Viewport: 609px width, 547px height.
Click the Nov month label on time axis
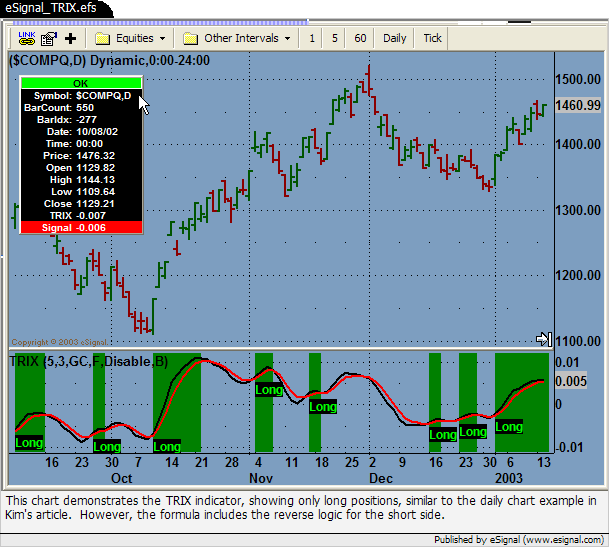(261, 478)
